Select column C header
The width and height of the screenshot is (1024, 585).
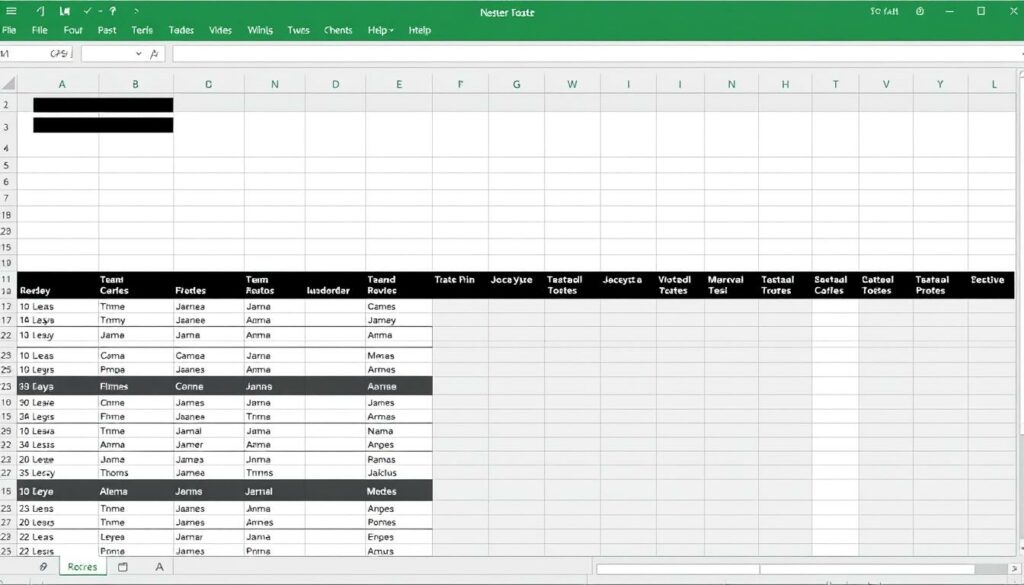(208, 84)
